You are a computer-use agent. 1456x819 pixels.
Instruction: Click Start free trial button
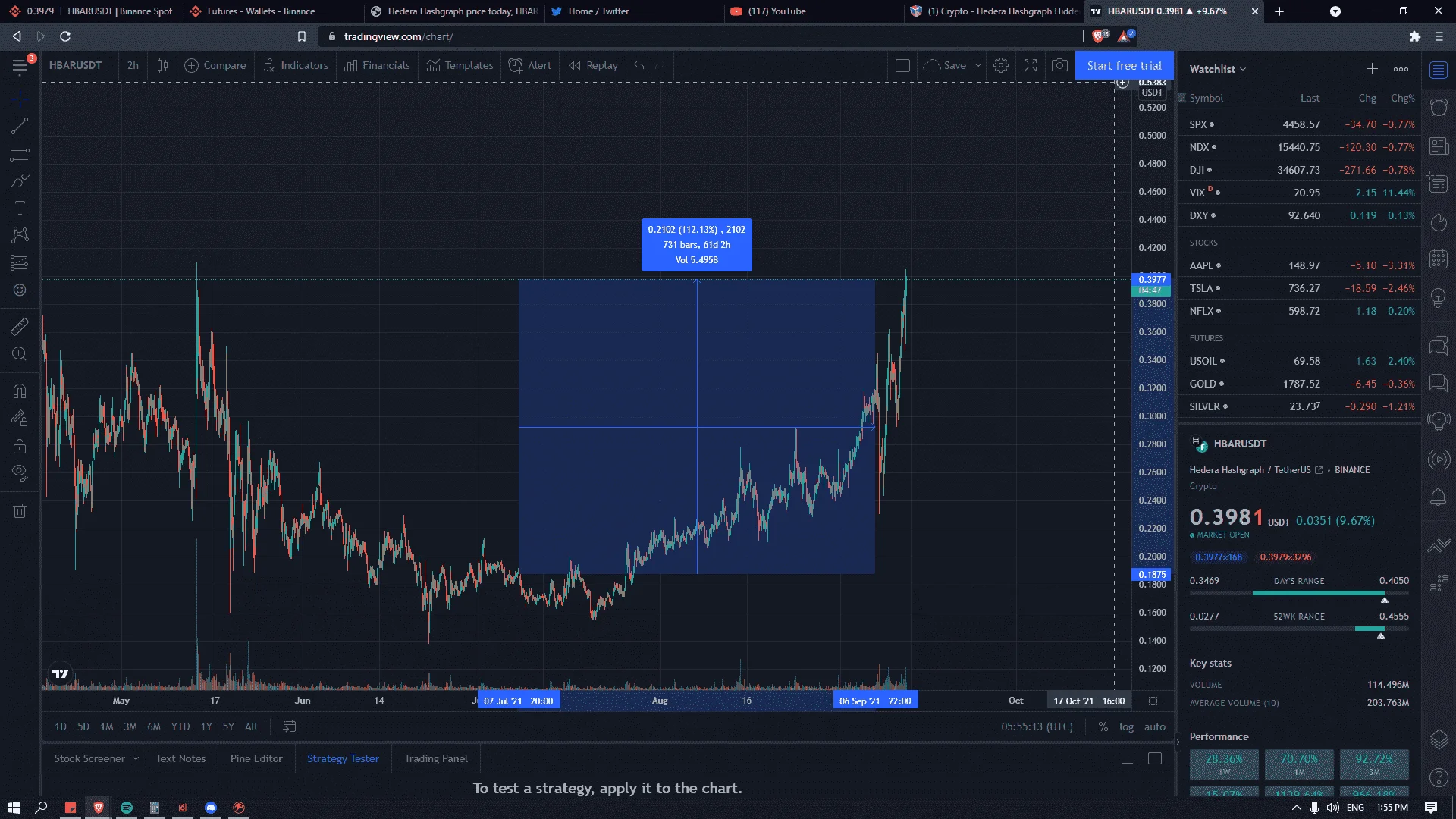click(x=1124, y=66)
